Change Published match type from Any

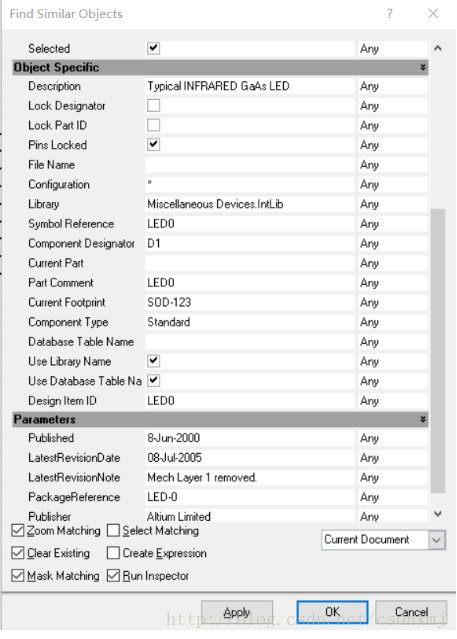393,438
